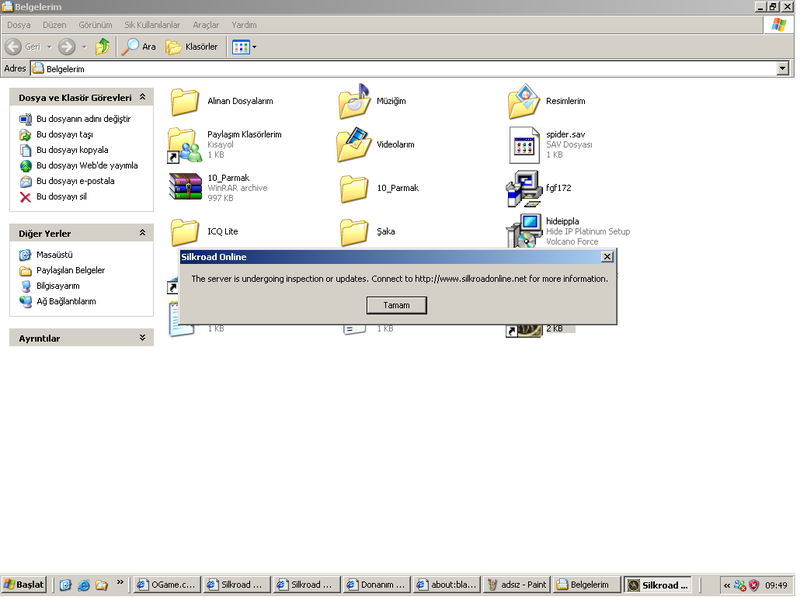Collapse the Dosya ve Klasör Görevleri panel
The image size is (800, 597).
coord(142,98)
